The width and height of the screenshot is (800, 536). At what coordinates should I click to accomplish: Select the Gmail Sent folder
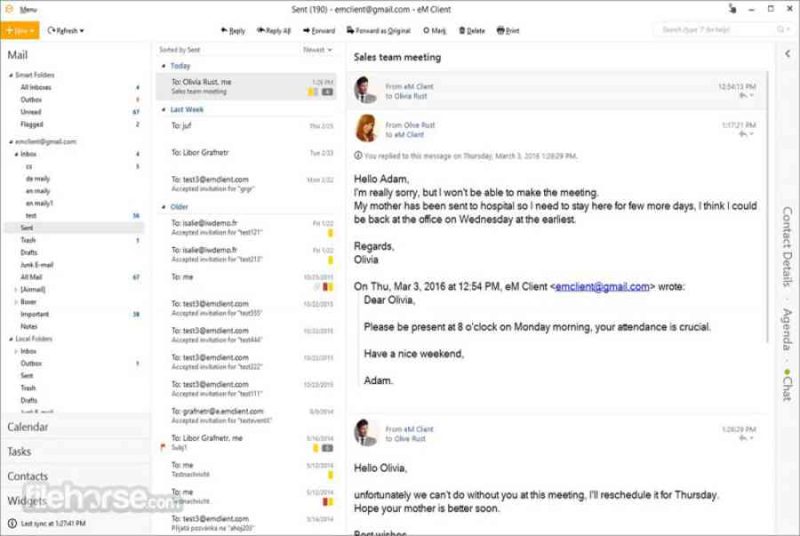pyautogui.click(x=74, y=227)
